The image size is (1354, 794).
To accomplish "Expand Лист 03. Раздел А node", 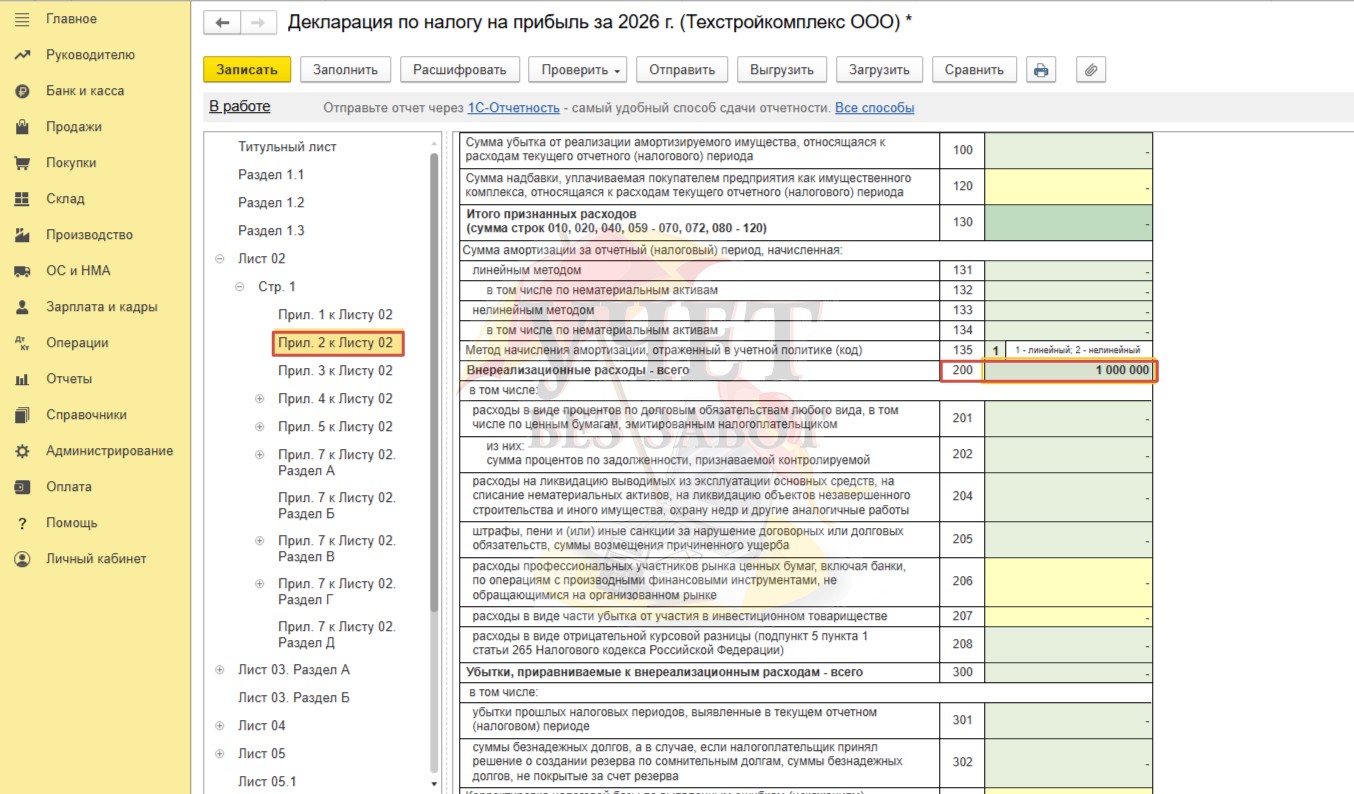I will 220,670.
